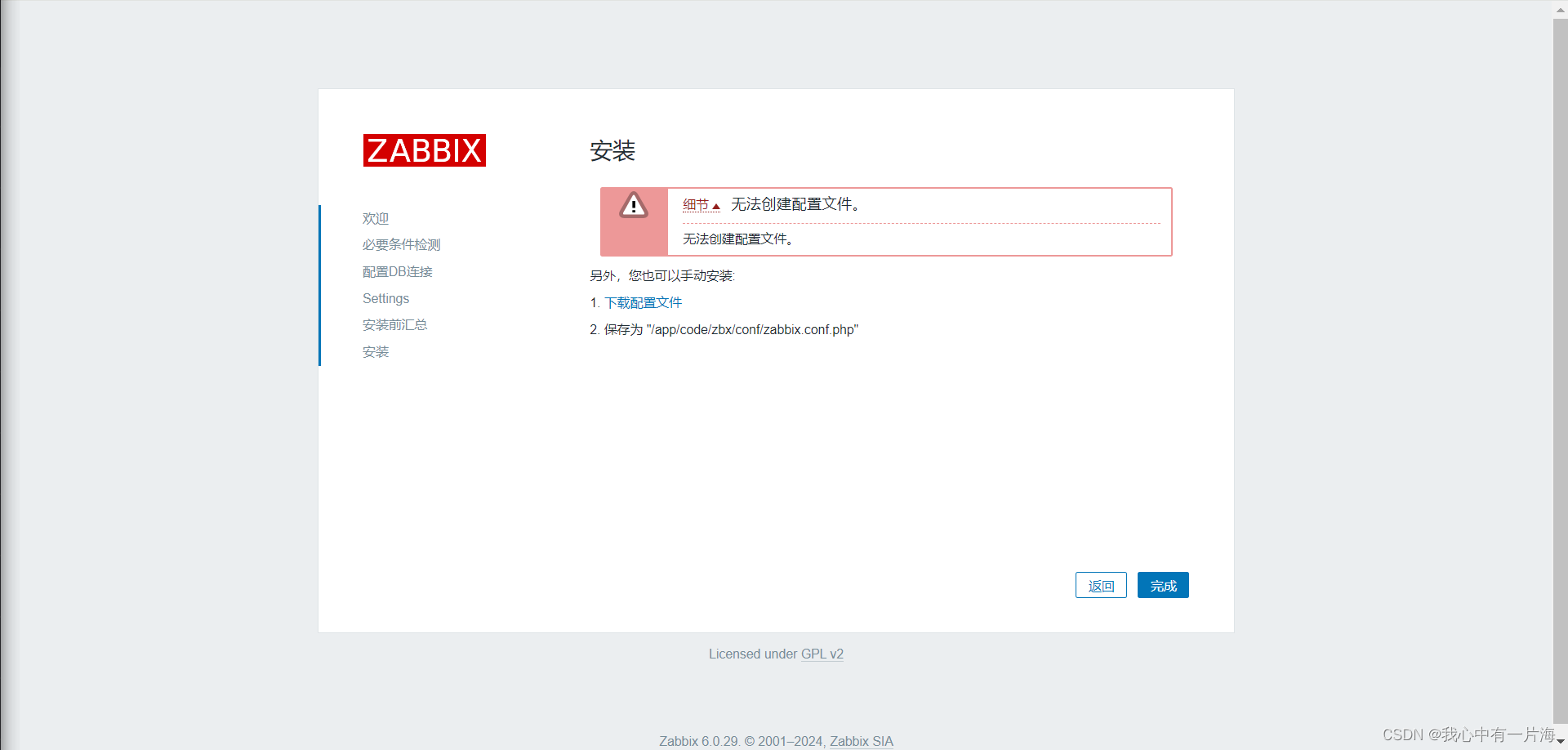Click the Zabbix 6.0.29 version text
The image size is (1568, 750).
pos(699,741)
